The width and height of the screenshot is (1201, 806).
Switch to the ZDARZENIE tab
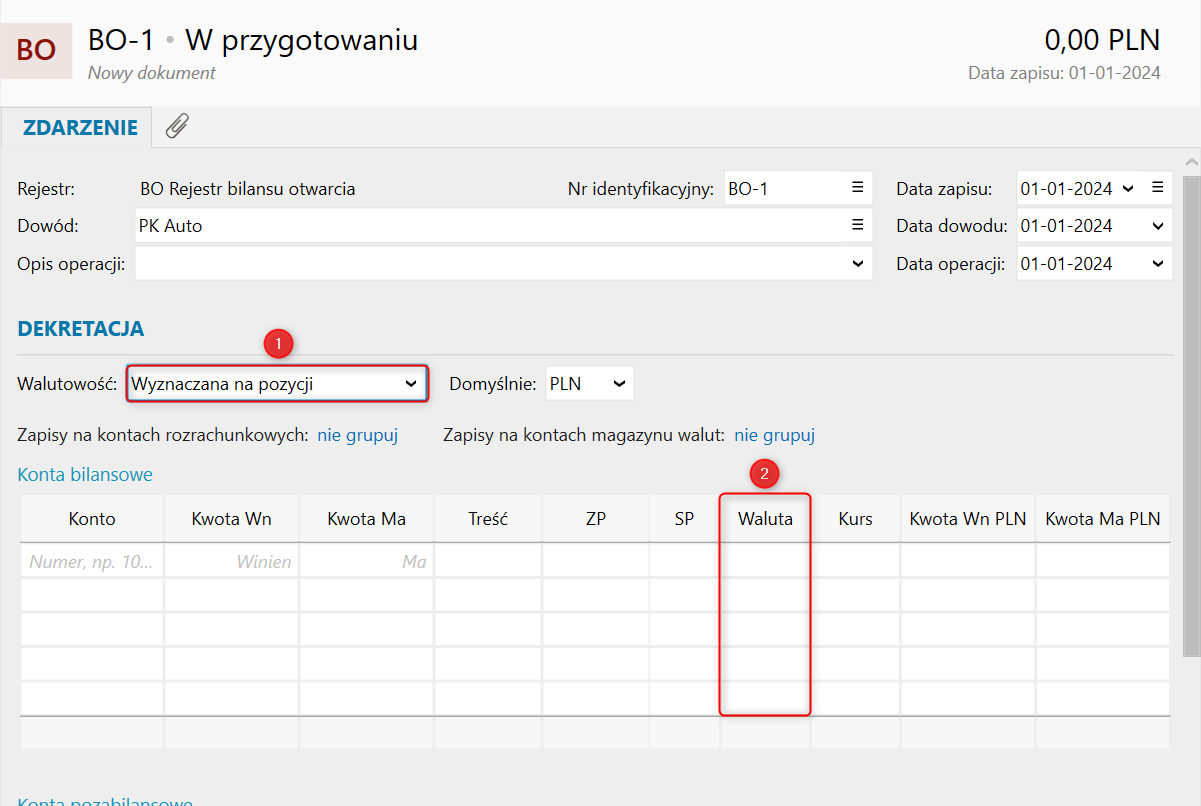[x=80, y=127]
